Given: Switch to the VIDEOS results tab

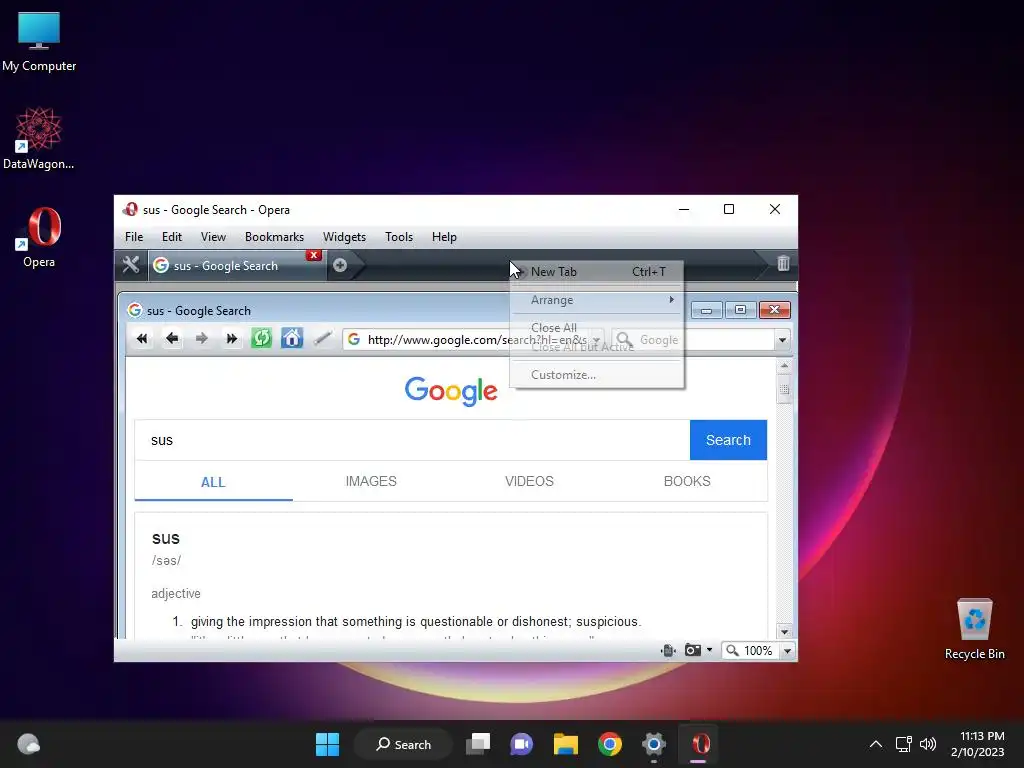Looking at the screenshot, I should (x=529, y=481).
